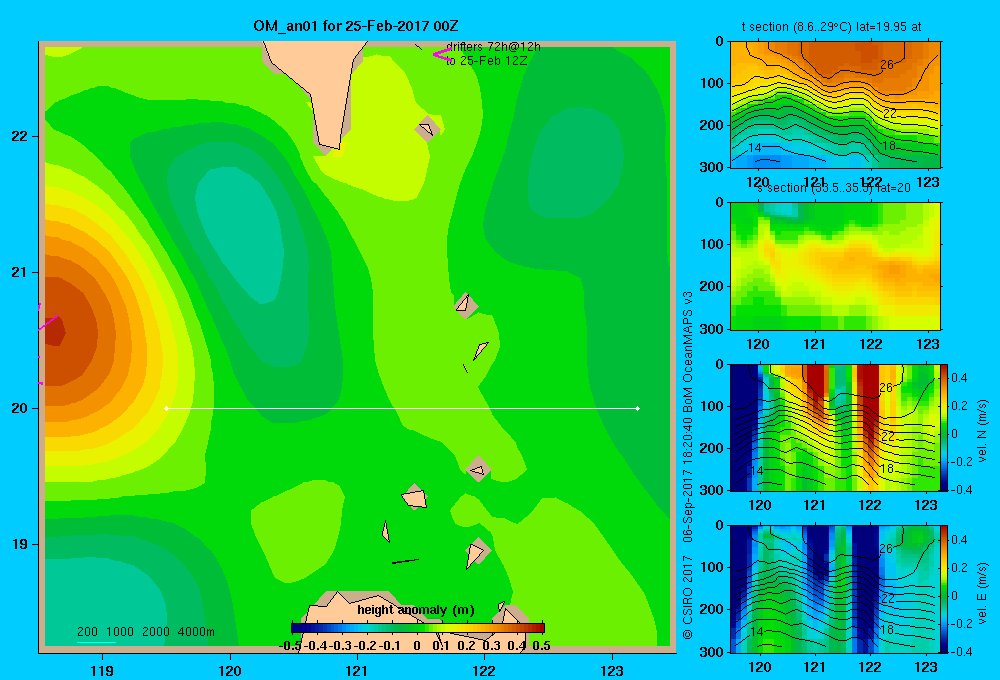This screenshot has height=680, width=1000.
Task: Click the "200 1000 2000 4000m" depth contour legend
Action: (x=145, y=632)
